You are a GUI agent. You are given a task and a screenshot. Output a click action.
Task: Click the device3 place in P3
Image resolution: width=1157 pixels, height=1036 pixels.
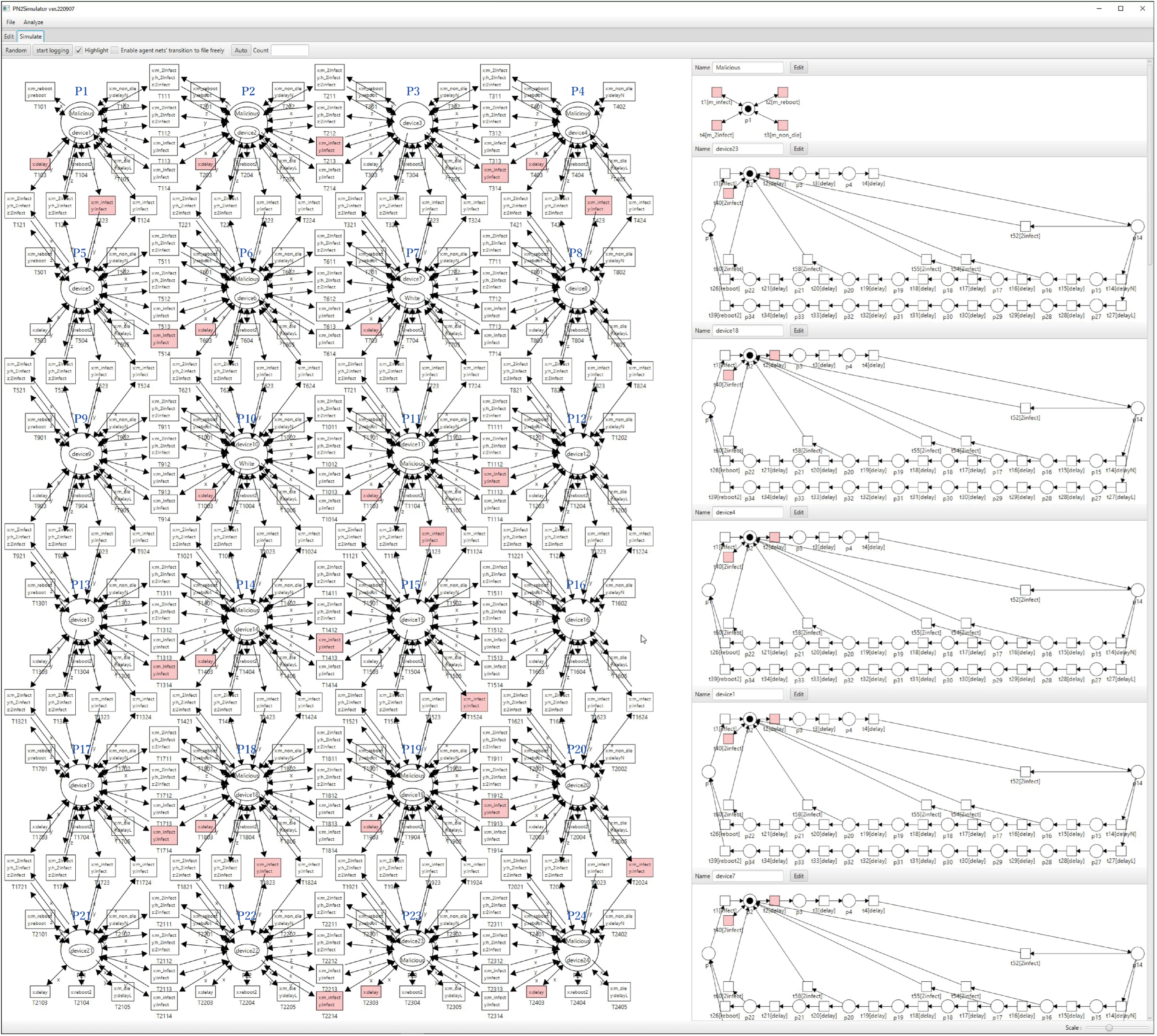pos(412,123)
